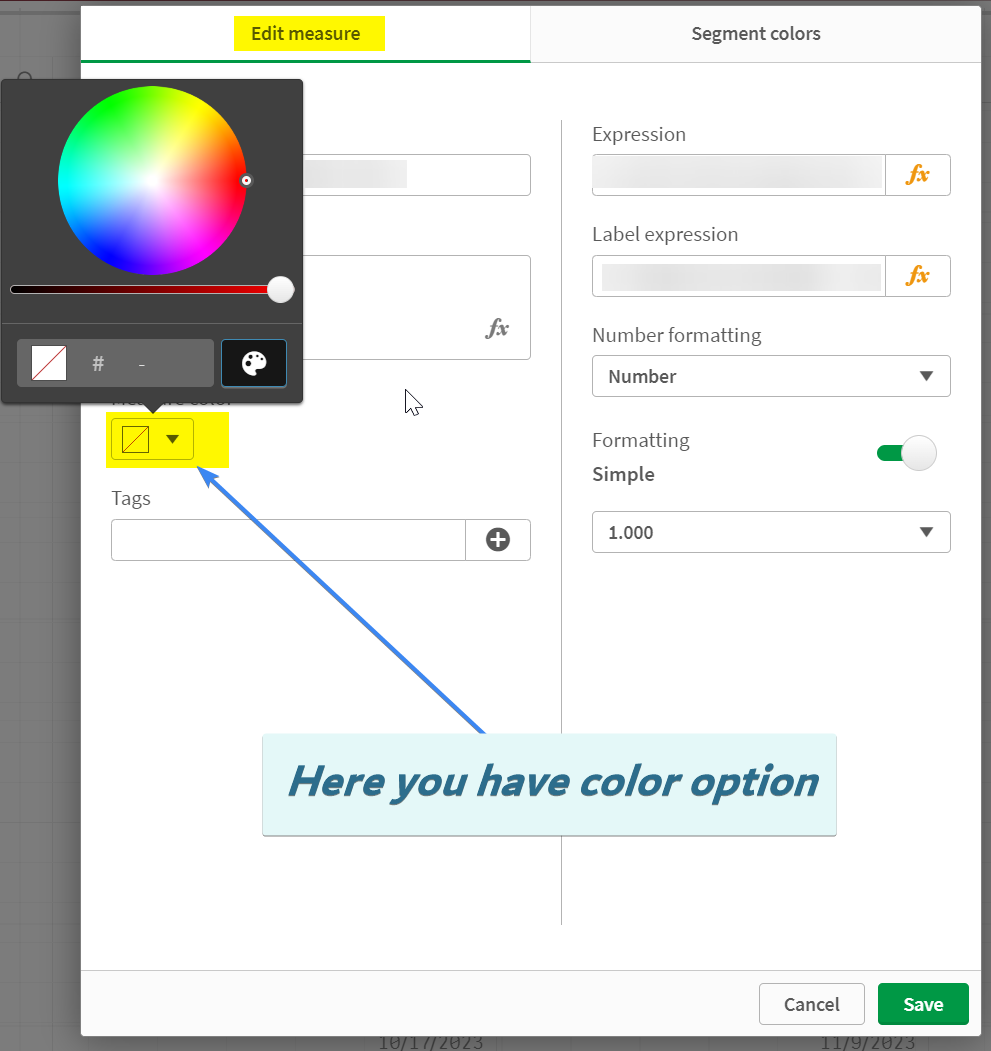Switch to the Segment colors tab
Screen dimensions: 991x1051
click(755, 33)
